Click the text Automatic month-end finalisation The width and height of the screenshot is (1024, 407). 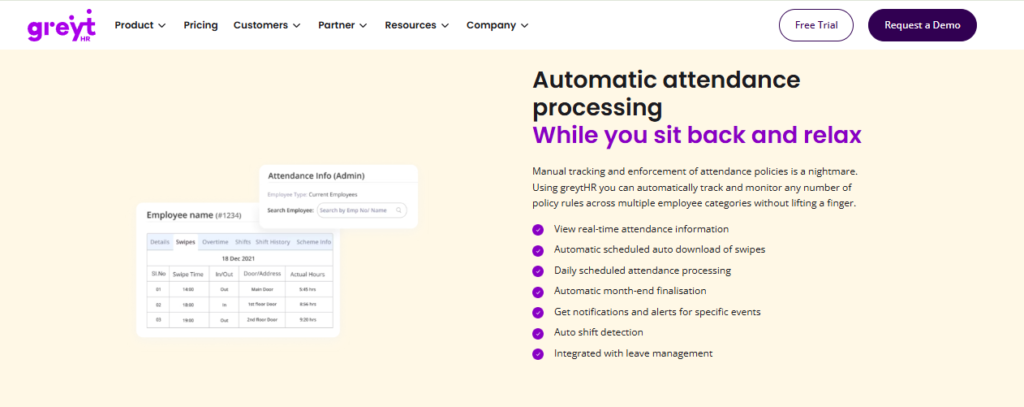pos(630,291)
